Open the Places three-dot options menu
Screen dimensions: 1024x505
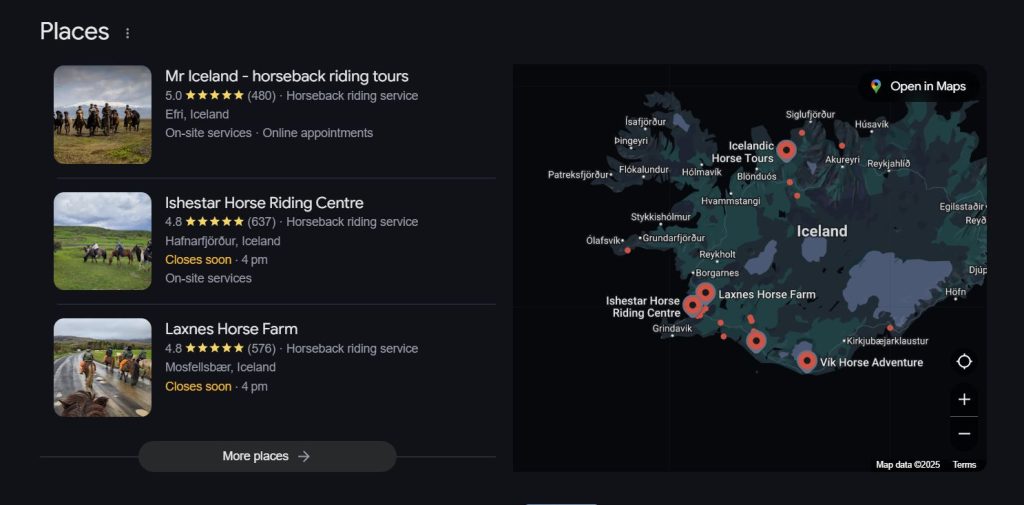point(127,33)
